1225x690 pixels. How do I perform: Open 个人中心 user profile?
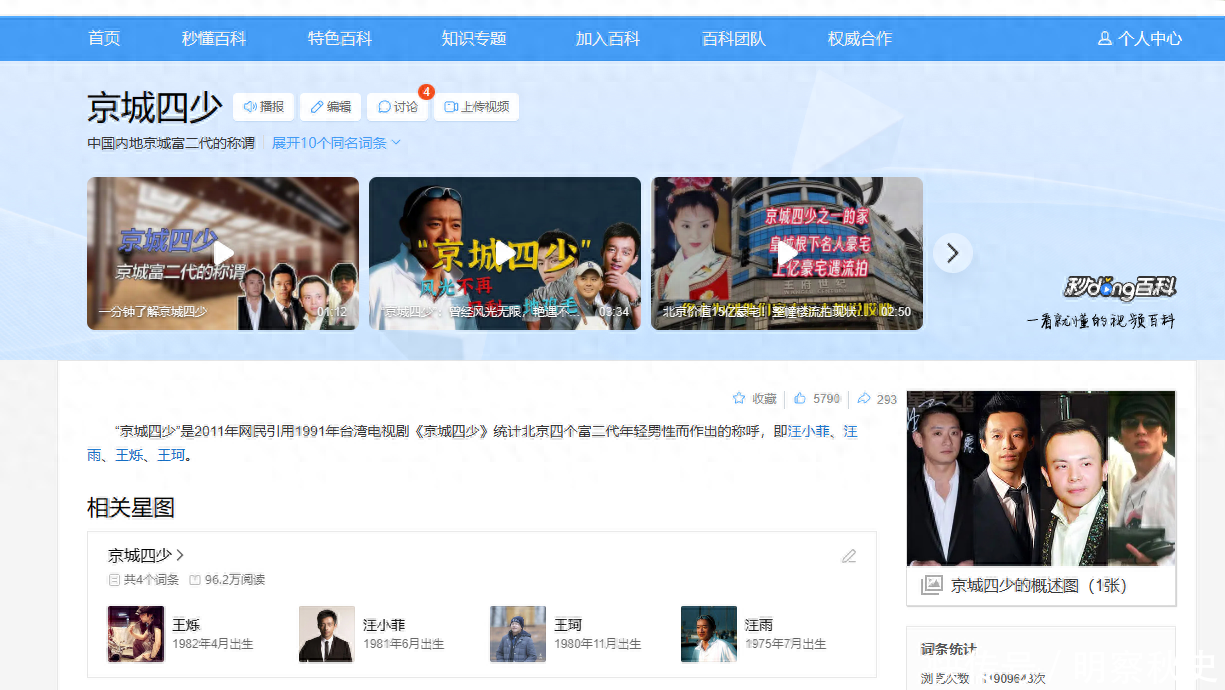pos(1139,39)
